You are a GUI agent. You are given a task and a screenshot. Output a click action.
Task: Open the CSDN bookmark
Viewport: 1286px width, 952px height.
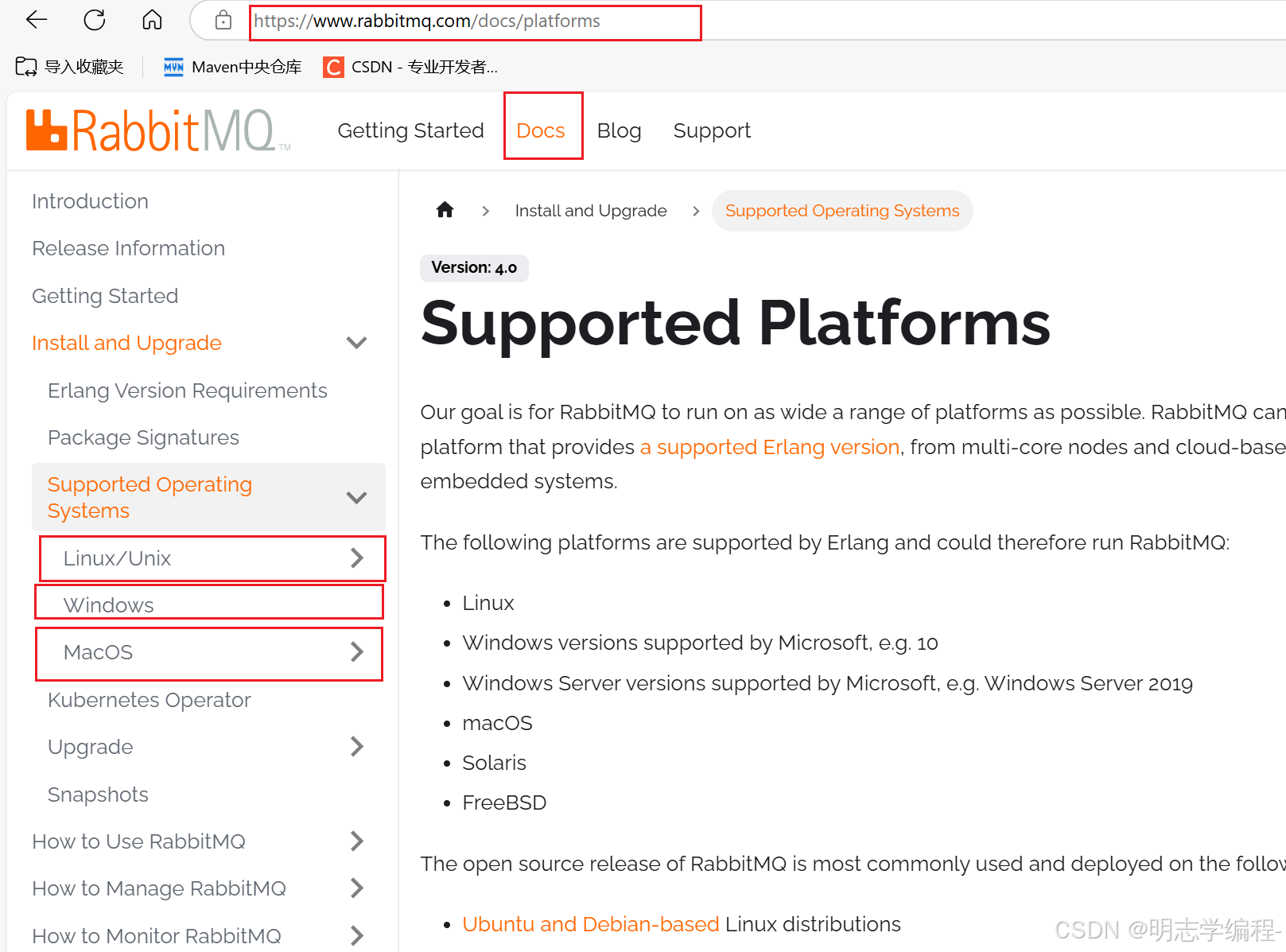click(x=410, y=67)
